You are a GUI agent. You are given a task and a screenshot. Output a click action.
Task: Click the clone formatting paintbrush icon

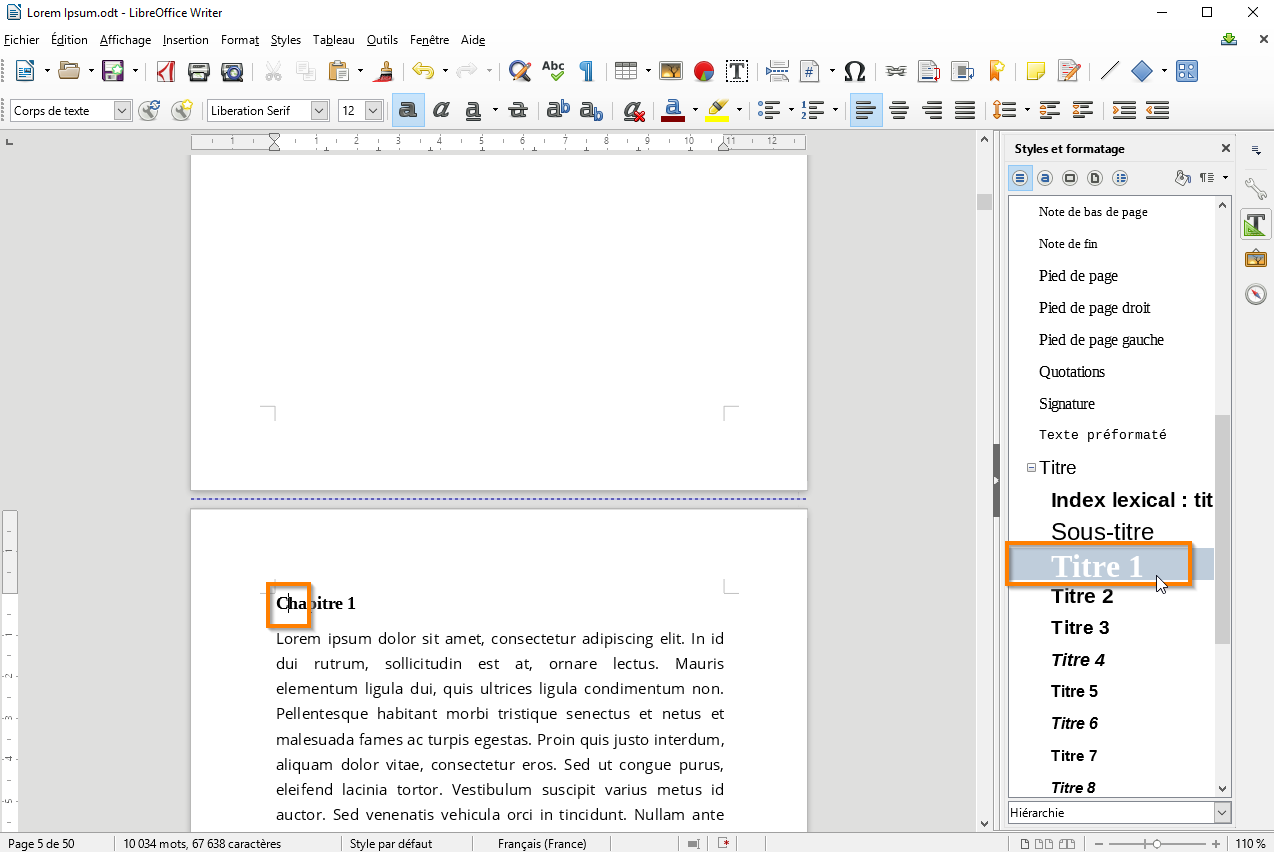pyautogui.click(x=383, y=71)
